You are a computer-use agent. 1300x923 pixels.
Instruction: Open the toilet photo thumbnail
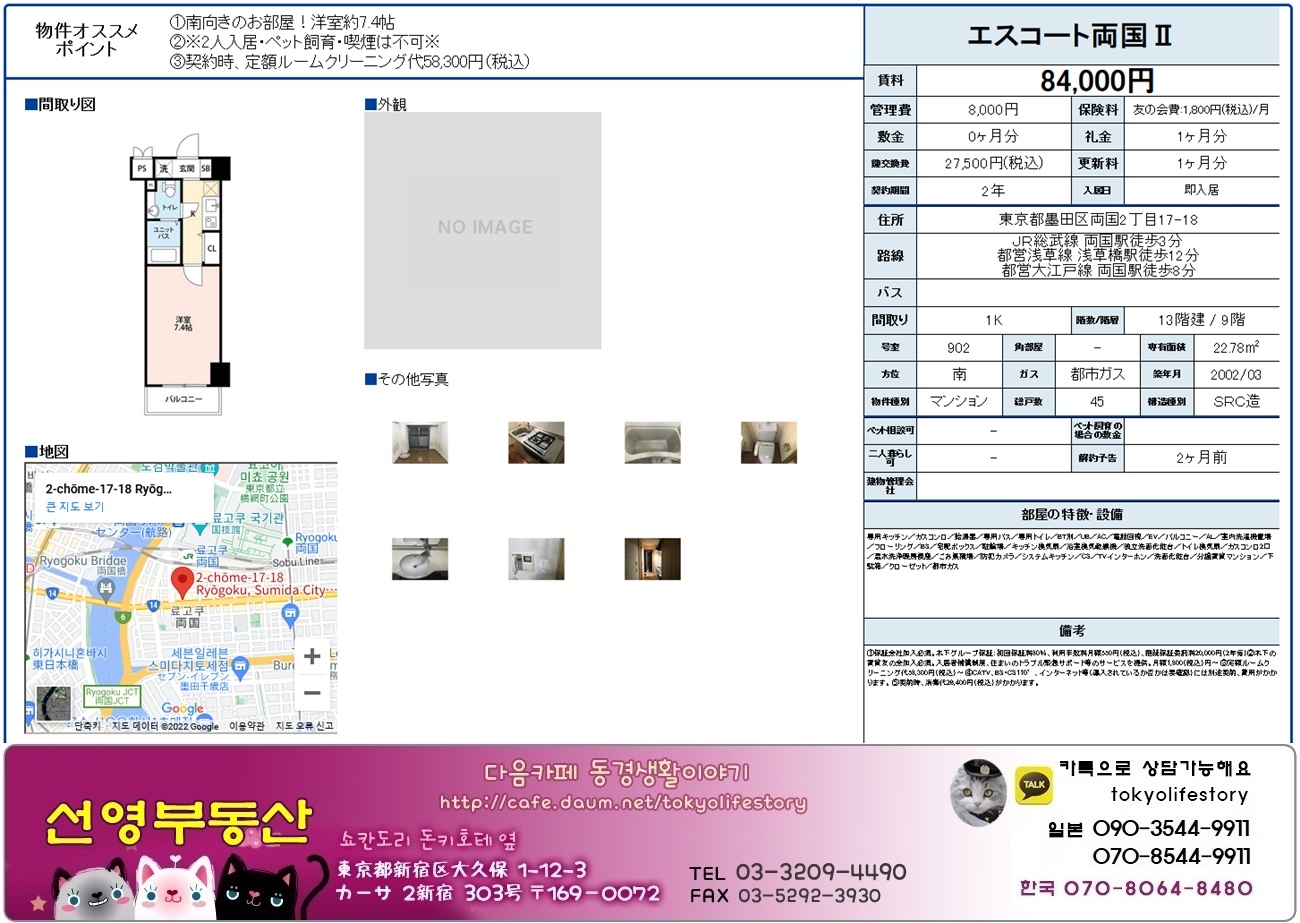tap(768, 442)
